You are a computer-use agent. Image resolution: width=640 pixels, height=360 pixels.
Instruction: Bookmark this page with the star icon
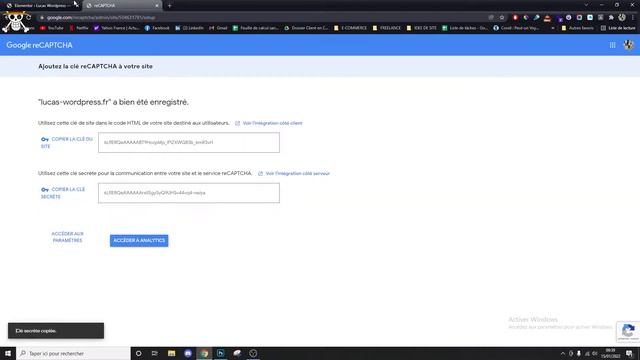point(502,18)
